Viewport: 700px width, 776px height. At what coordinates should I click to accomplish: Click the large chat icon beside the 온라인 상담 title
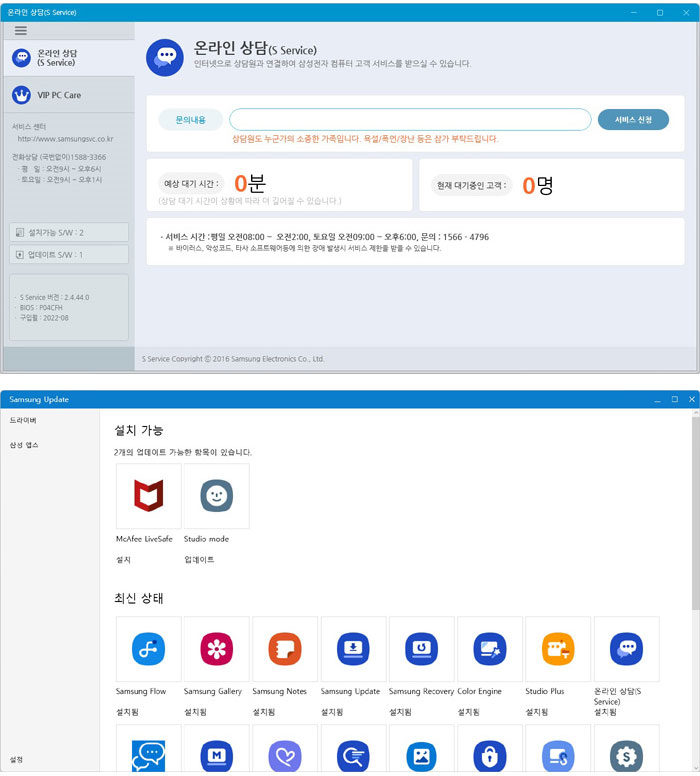(x=165, y=57)
